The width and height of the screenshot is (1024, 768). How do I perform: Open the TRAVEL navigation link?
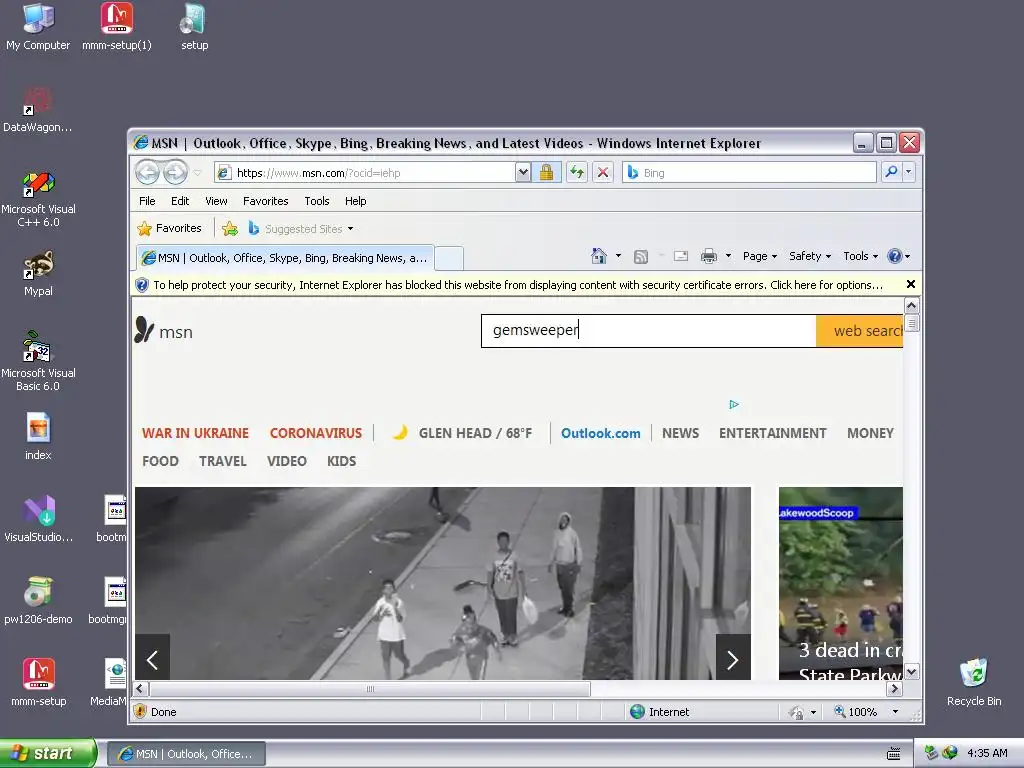(223, 461)
